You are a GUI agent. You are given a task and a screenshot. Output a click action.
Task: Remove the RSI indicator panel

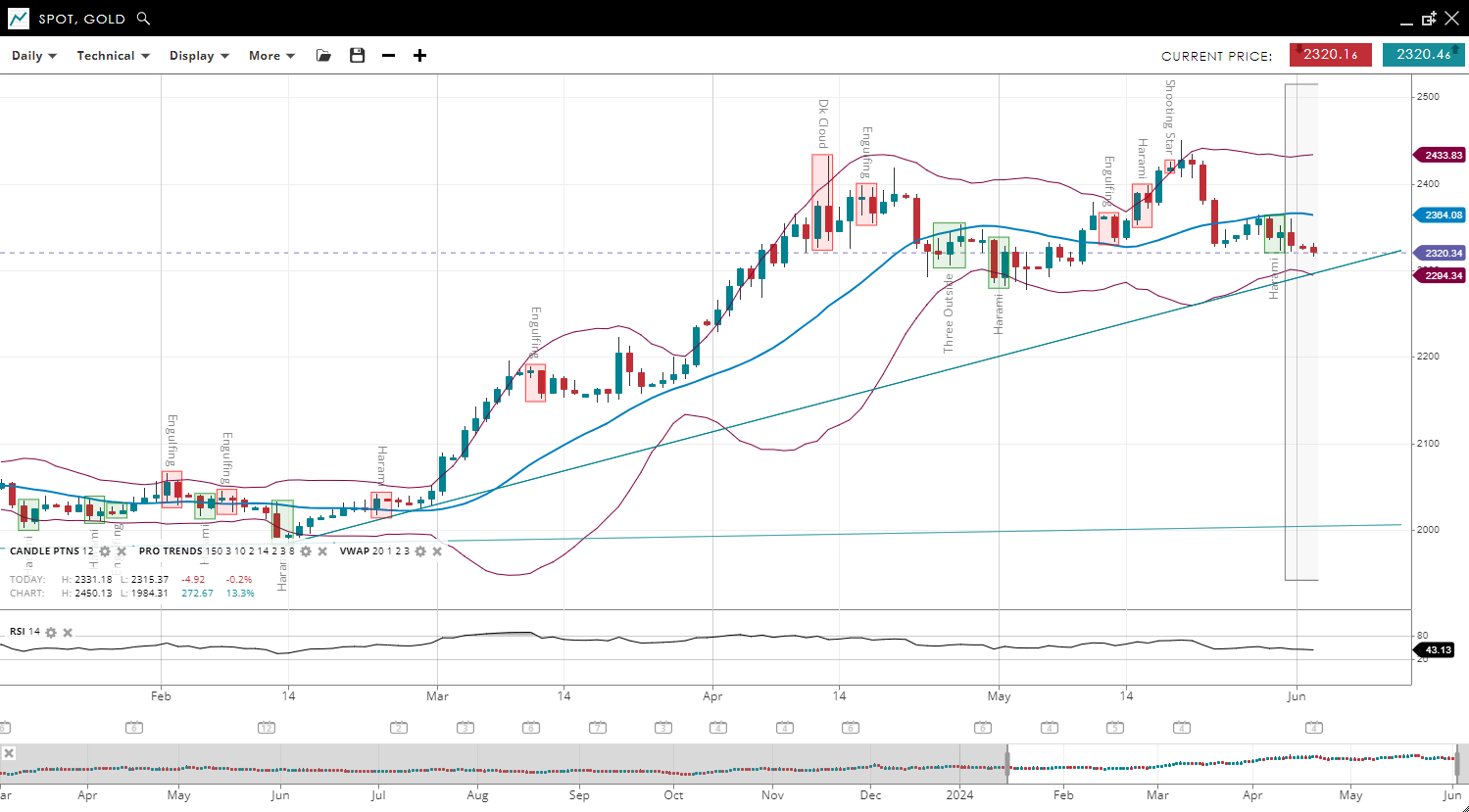pos(68,632)
